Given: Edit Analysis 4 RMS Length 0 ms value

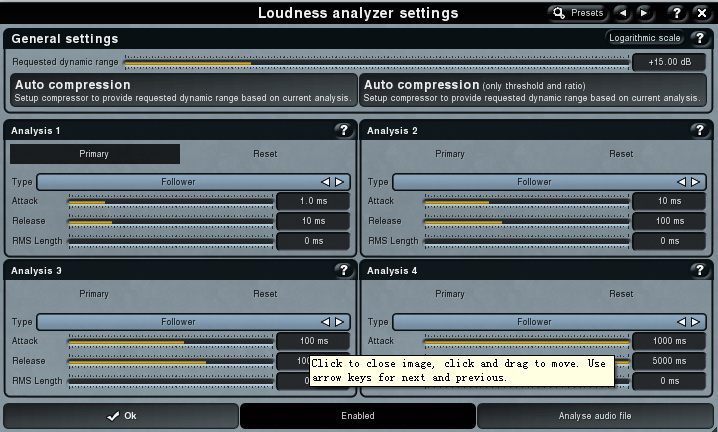Looking at the screenshot, I should (669, 381).
